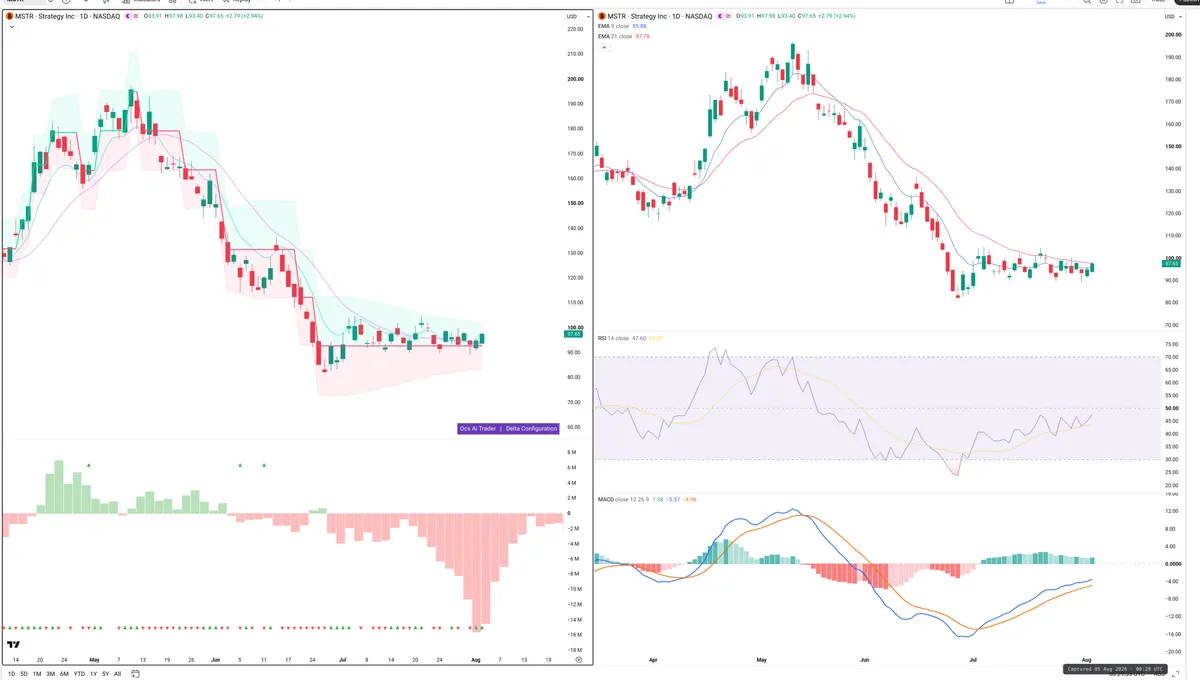Switch to the 1M time range
Image resolution: width=1200 pixels, height=680 pixels.
37,673
